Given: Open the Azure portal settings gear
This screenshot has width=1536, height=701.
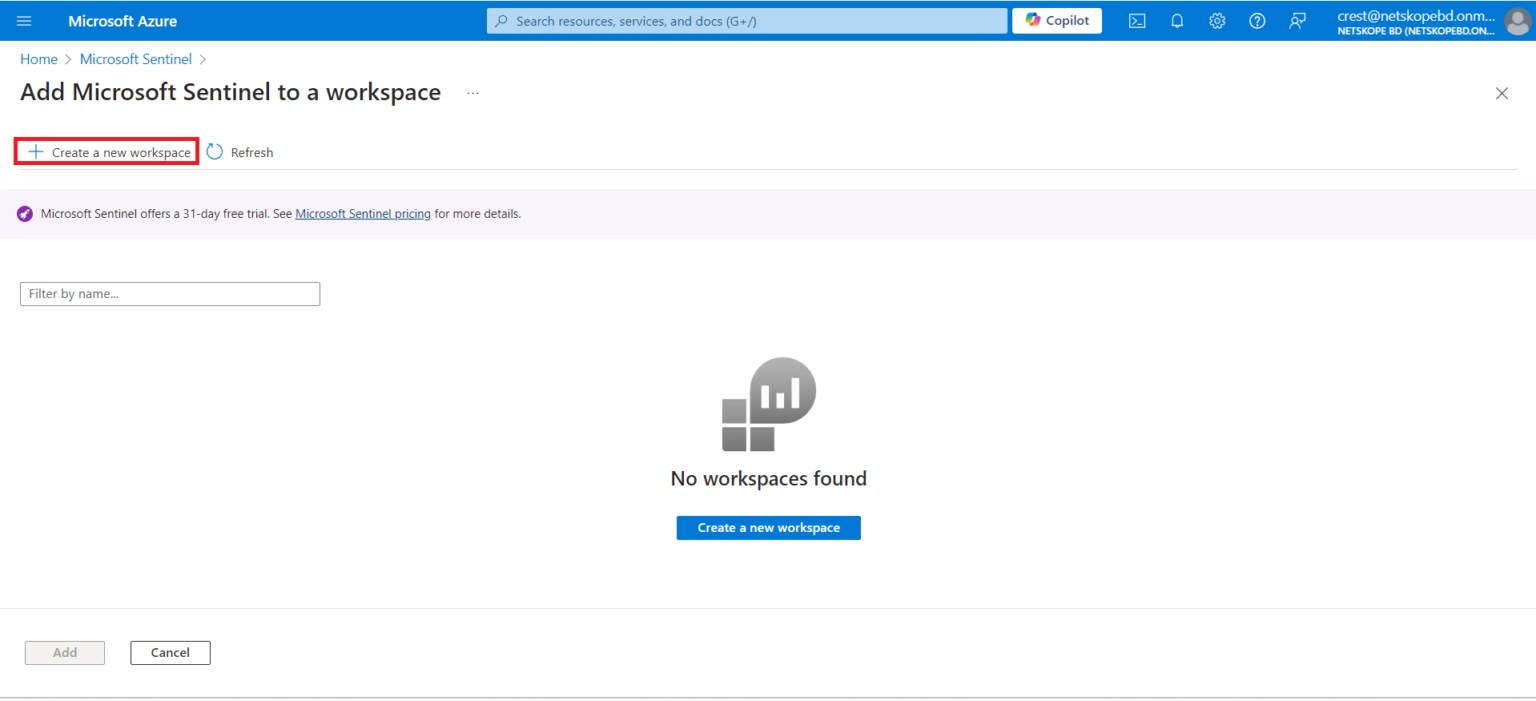Looking at the screenshot, I should [1216, 20].
